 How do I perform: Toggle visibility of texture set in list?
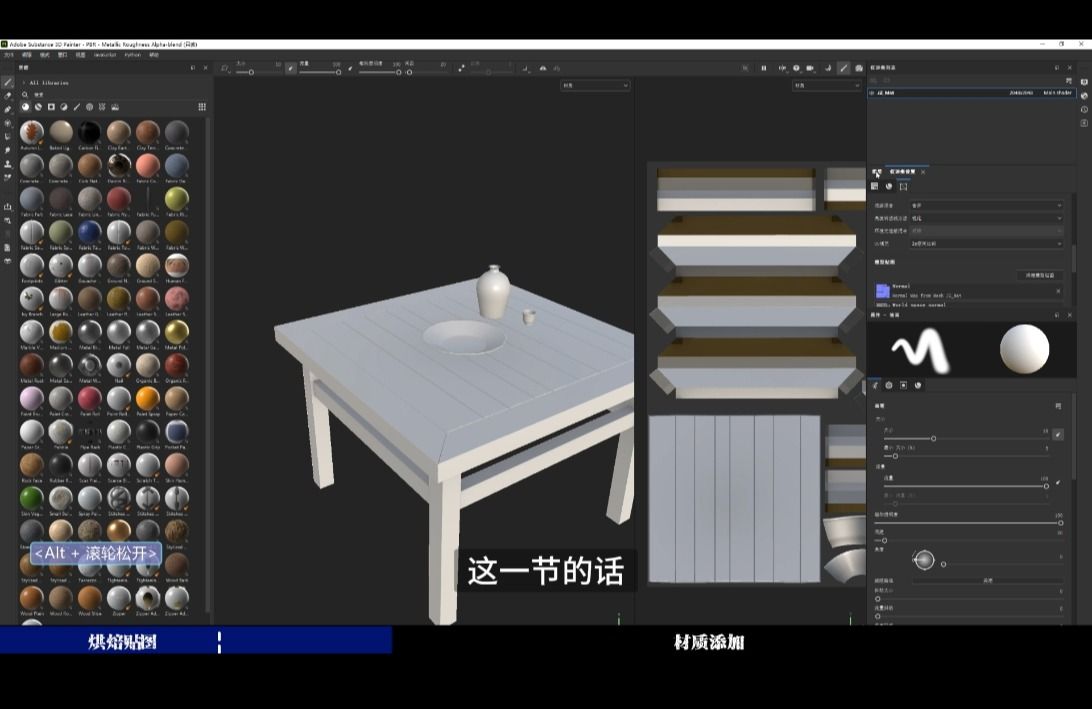pos(872,92)
